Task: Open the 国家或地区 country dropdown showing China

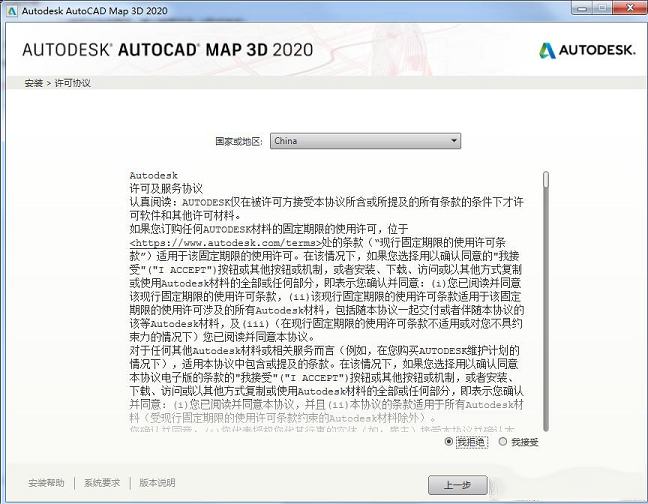Action: click(x=365, y=141)
